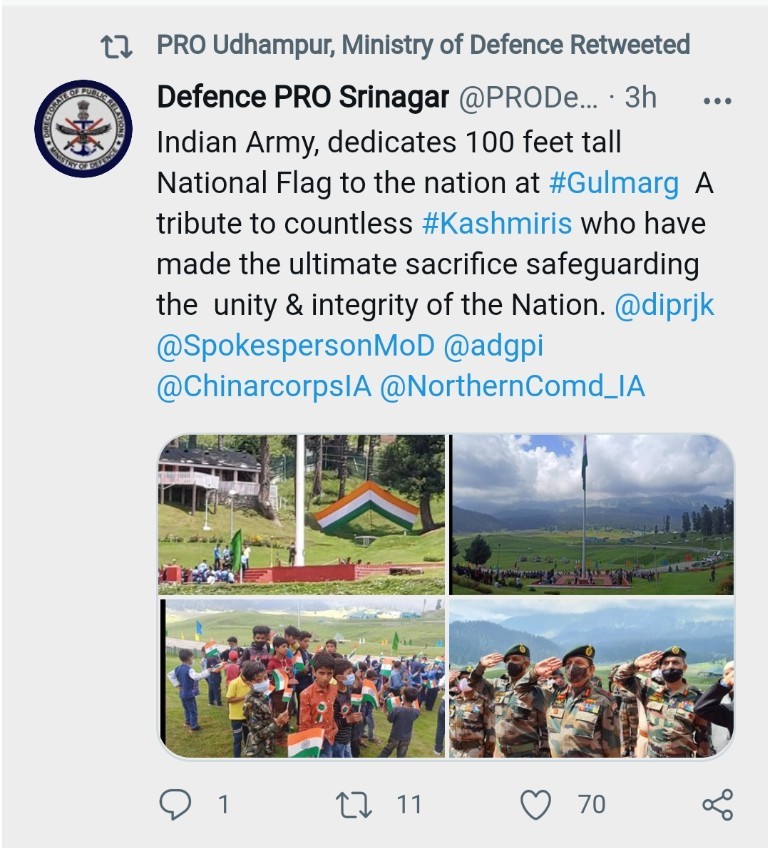
Task: Like the tweet with heart icon
Action: click(537, 804)
